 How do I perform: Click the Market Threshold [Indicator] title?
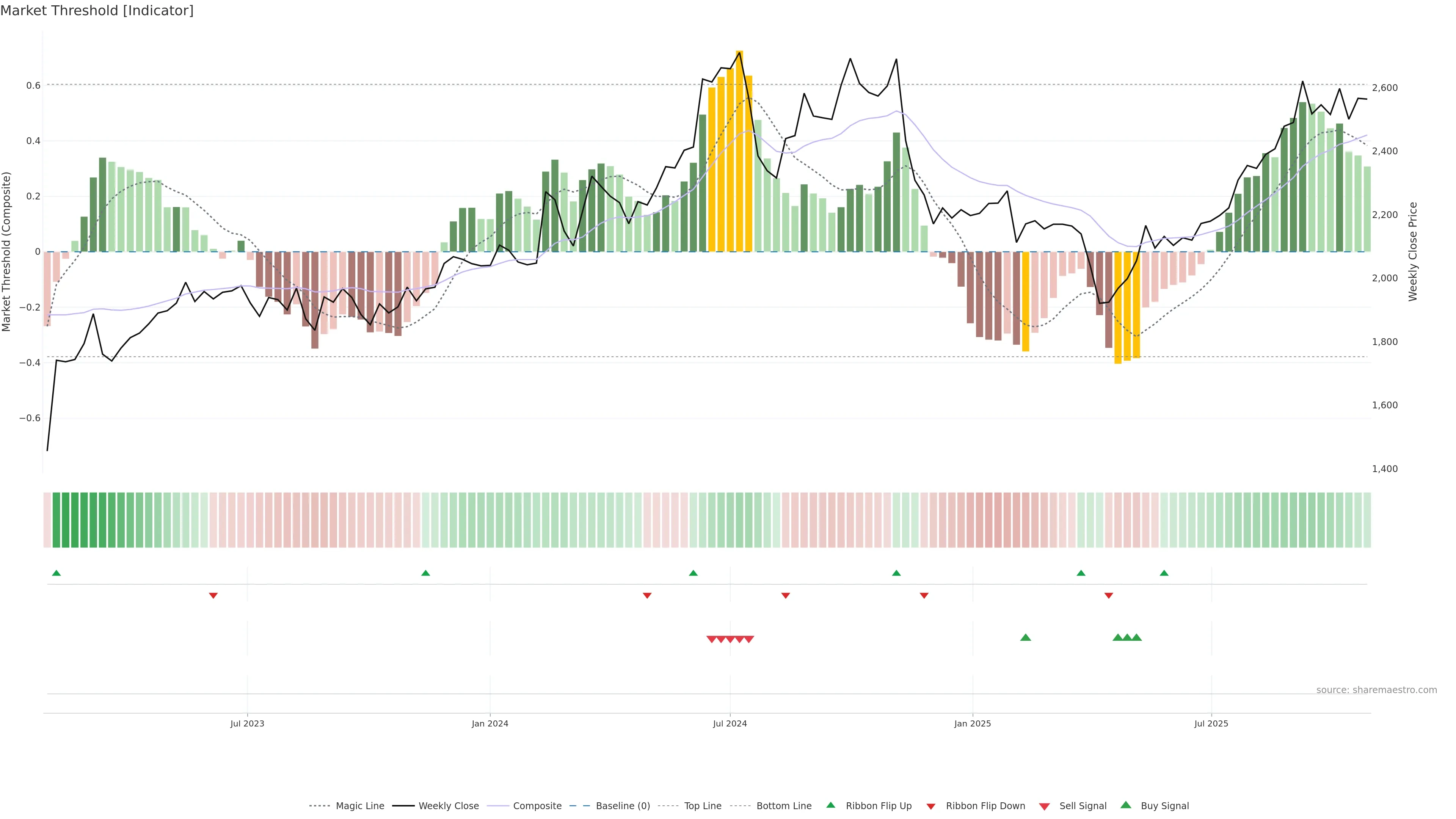97,11
